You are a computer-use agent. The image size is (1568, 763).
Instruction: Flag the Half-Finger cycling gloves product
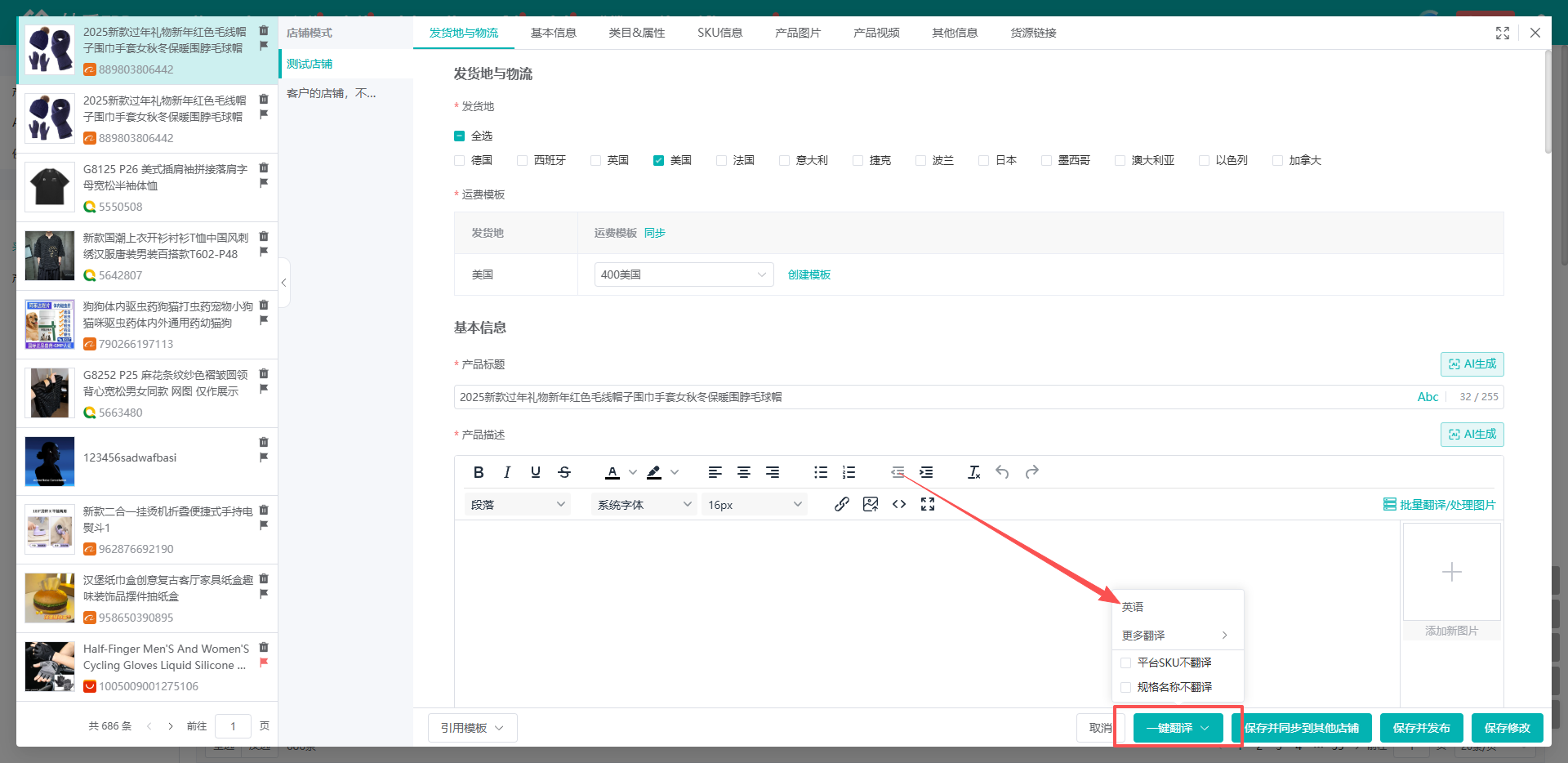264,663
